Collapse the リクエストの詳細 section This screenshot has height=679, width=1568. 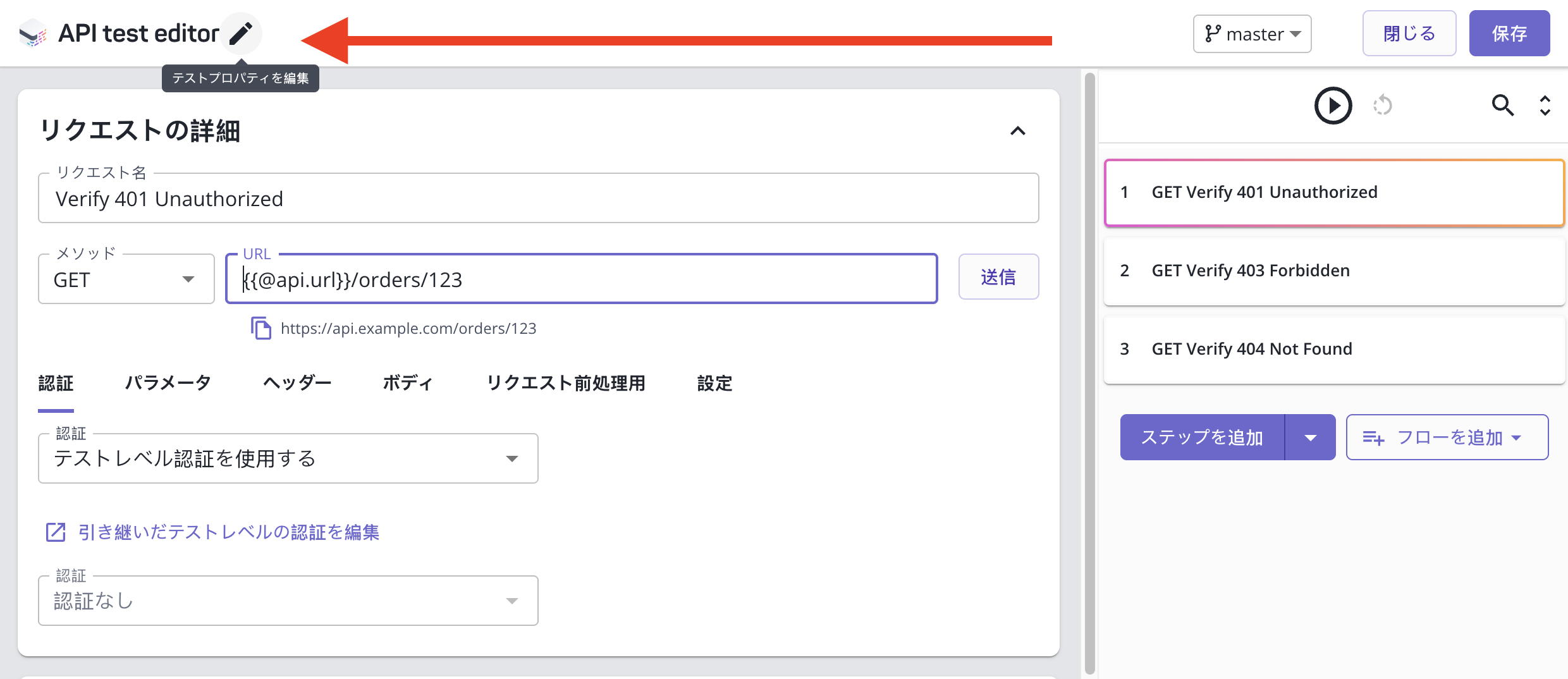pos(1017,131)
